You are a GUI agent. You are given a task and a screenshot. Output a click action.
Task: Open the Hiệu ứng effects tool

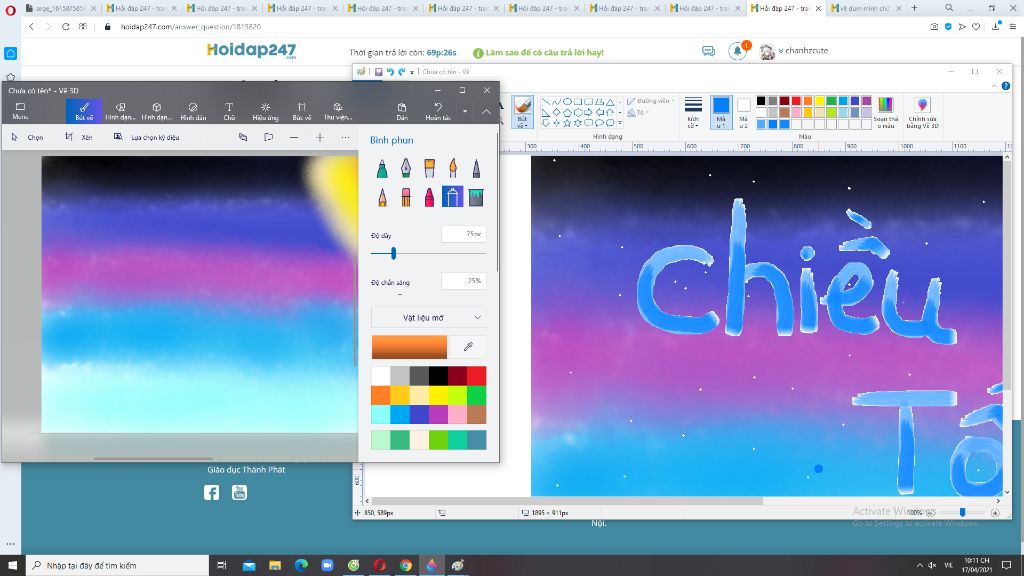265,110
